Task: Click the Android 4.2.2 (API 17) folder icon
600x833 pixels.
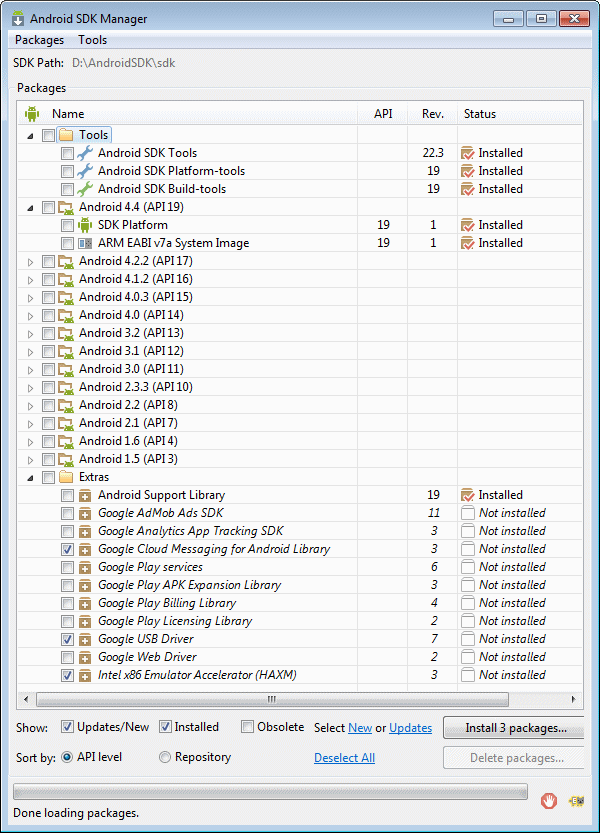Action: 66,261
